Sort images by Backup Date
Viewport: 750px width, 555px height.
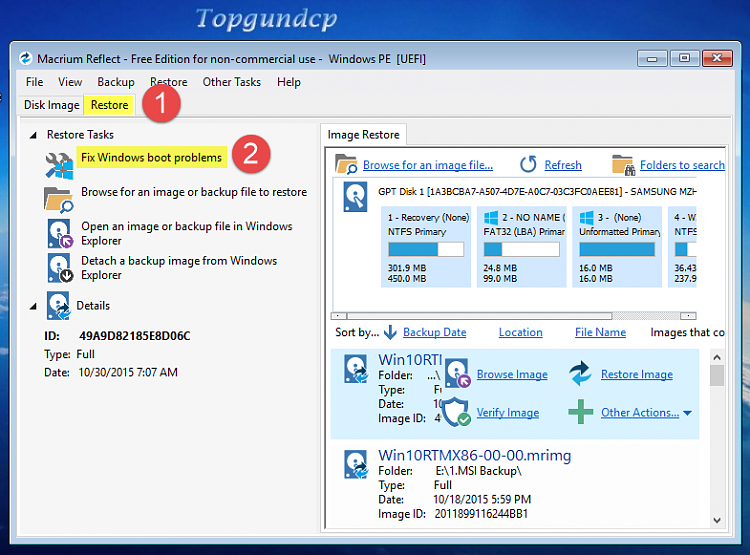click(x=434, y=332)
